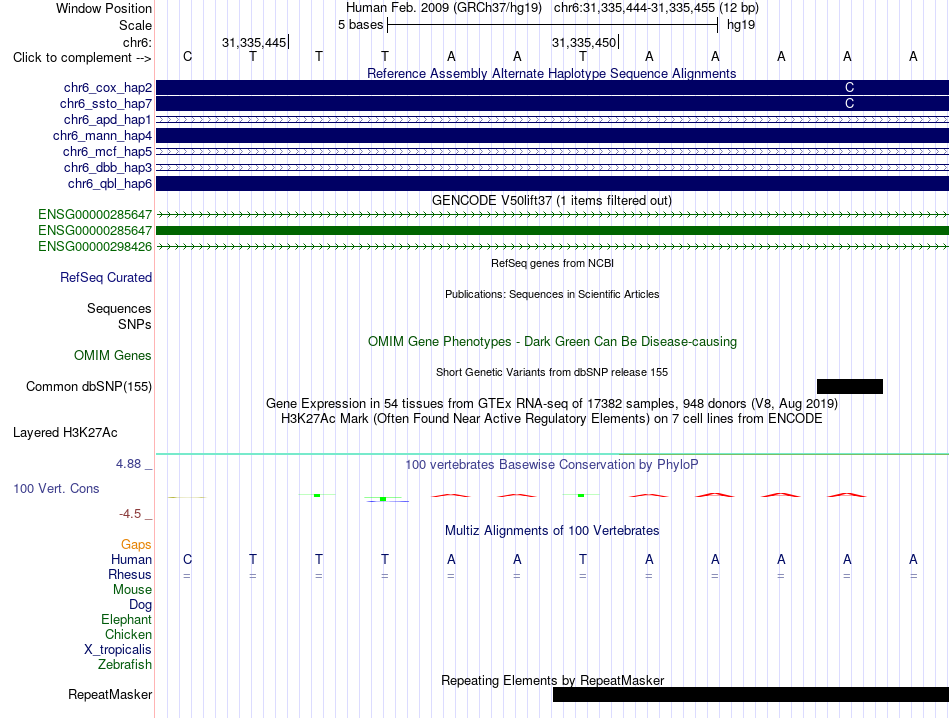Click the green ENSG00000285647 exon block
The image size is (950, 718).
pos(553,231)
